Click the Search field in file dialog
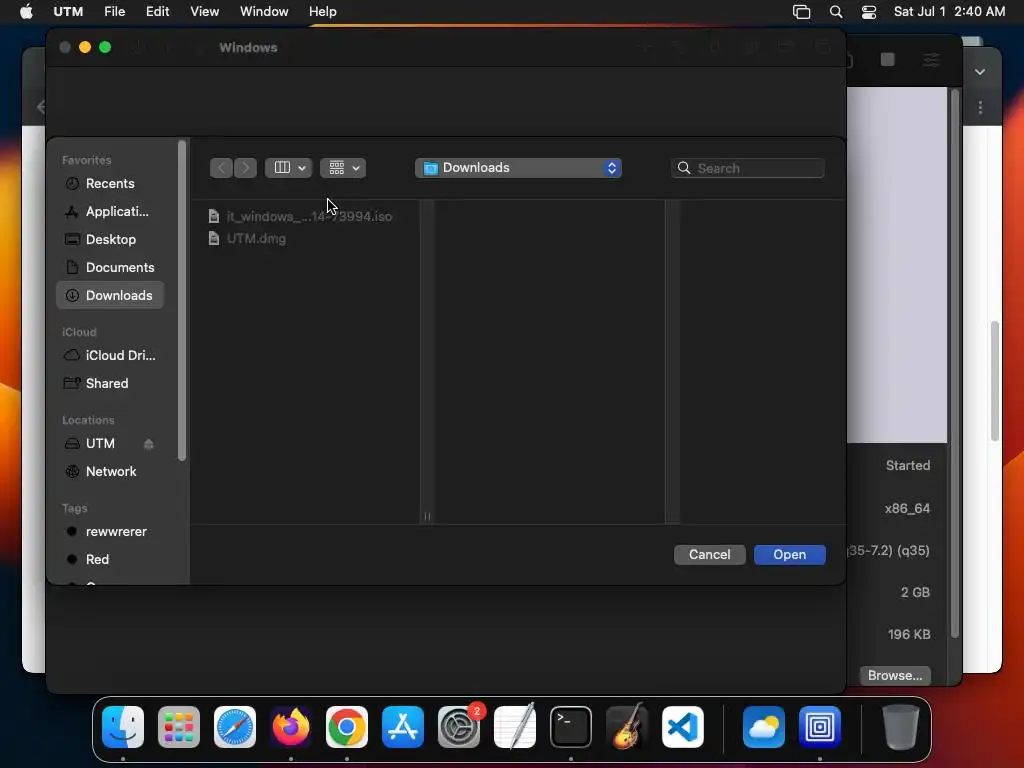 747,168
